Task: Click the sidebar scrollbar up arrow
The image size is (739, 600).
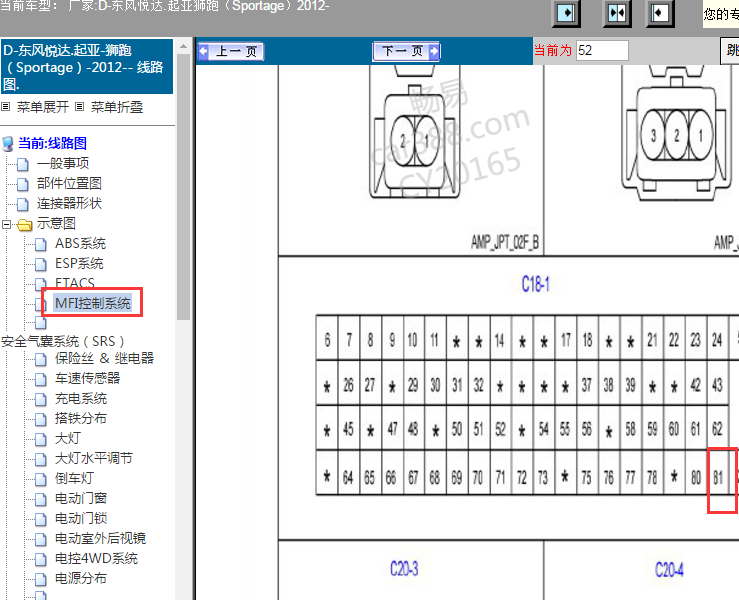Action: point(183,46)
